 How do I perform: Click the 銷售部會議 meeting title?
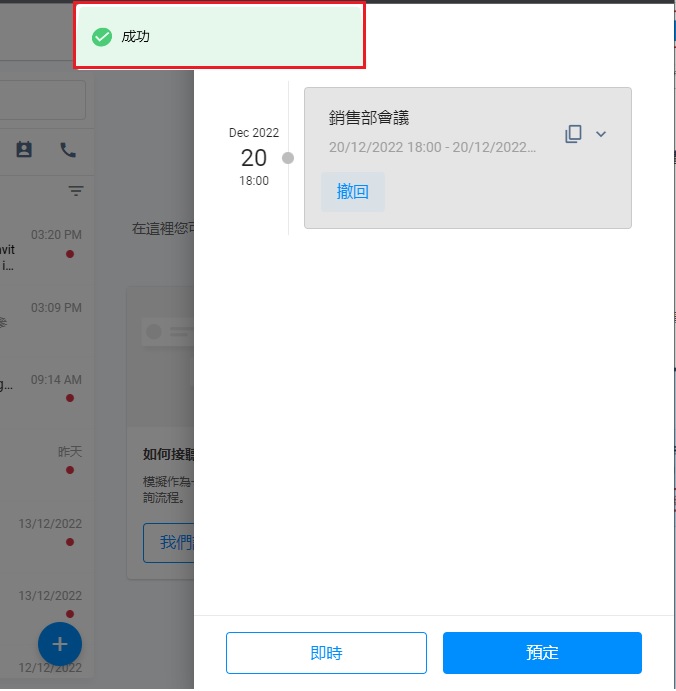369,118
